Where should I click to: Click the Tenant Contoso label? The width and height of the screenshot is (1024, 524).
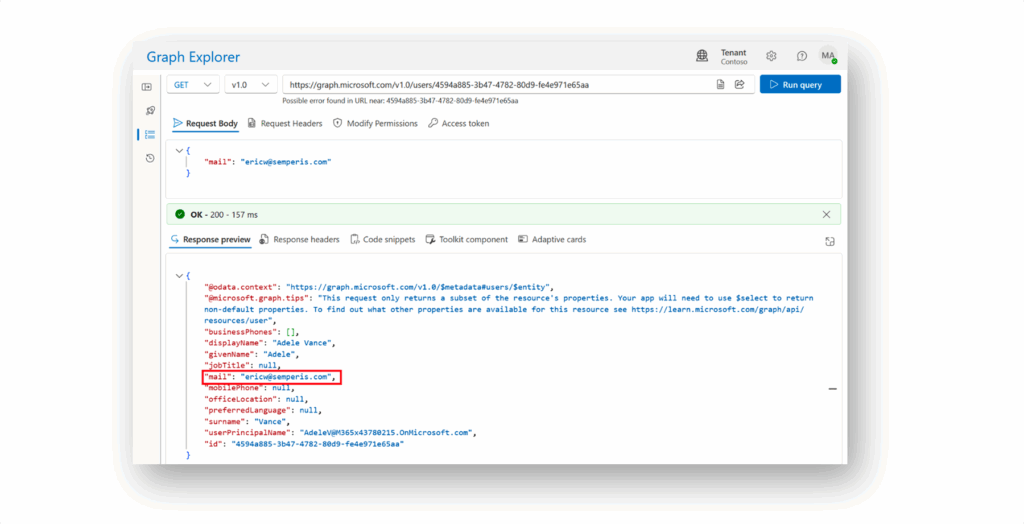pos(734,57)
